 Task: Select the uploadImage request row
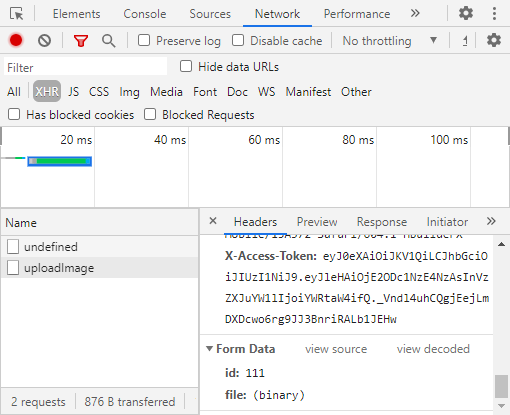(x=100, y=268)
